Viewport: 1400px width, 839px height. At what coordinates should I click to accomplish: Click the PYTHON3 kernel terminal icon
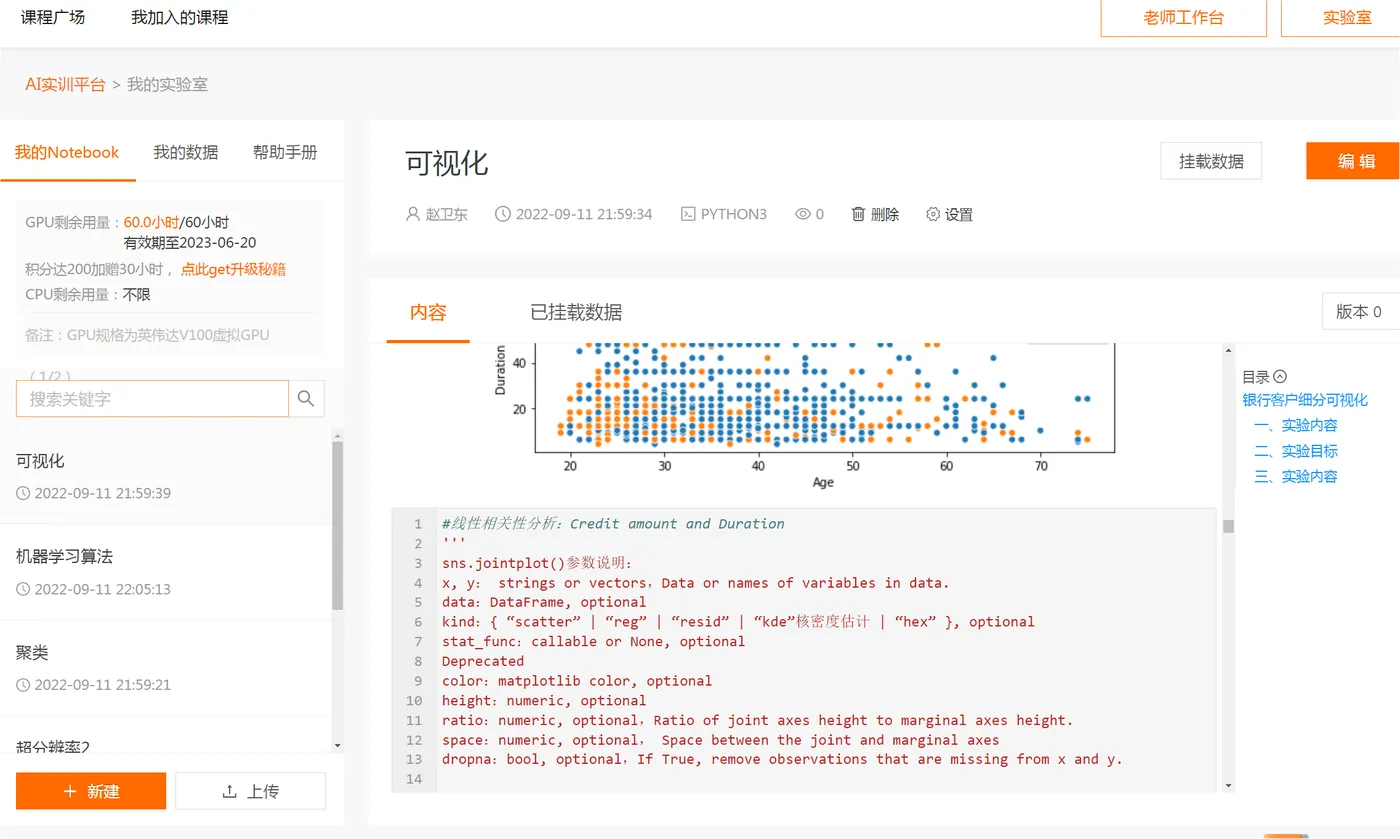[x=688, y=214]
